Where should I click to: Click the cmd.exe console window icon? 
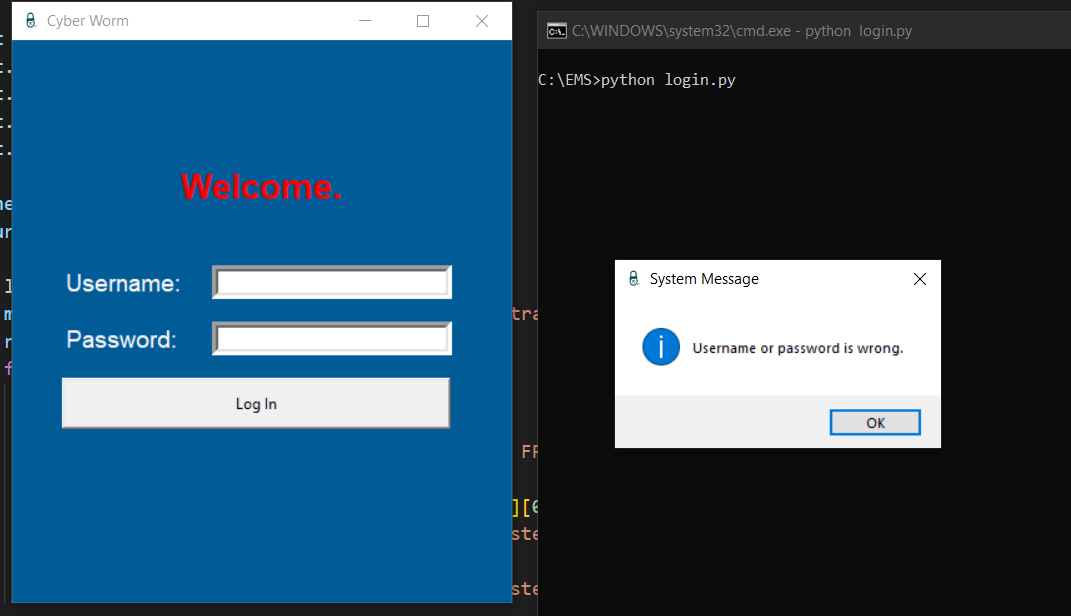pyautogui.click(x=556, y=31)
